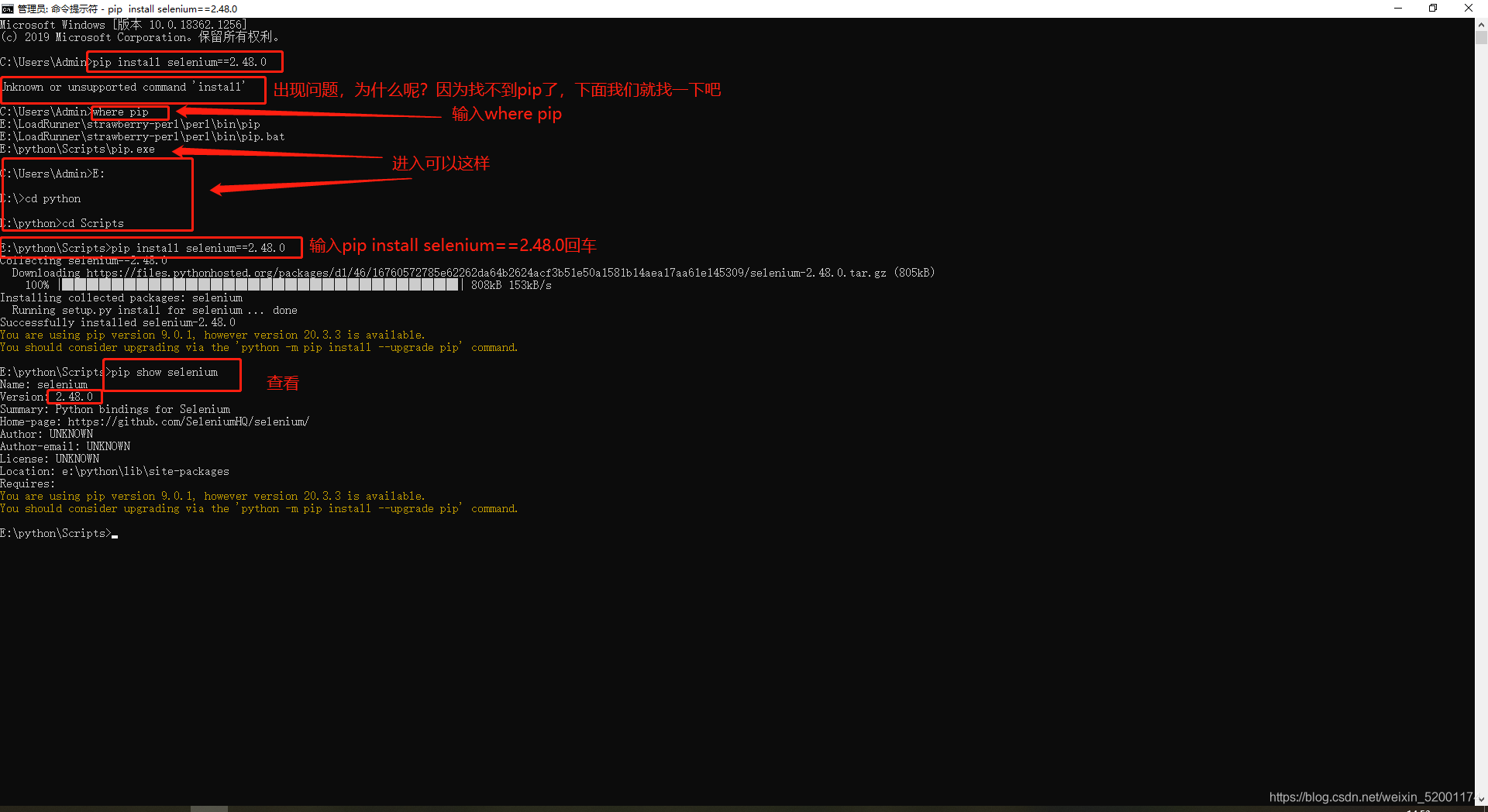Viewport: 1488px width, 812px height.
Task: Click the 'Author-email: UNKNOWN' line
Action: pyautogui.click(x=65, y=446)
